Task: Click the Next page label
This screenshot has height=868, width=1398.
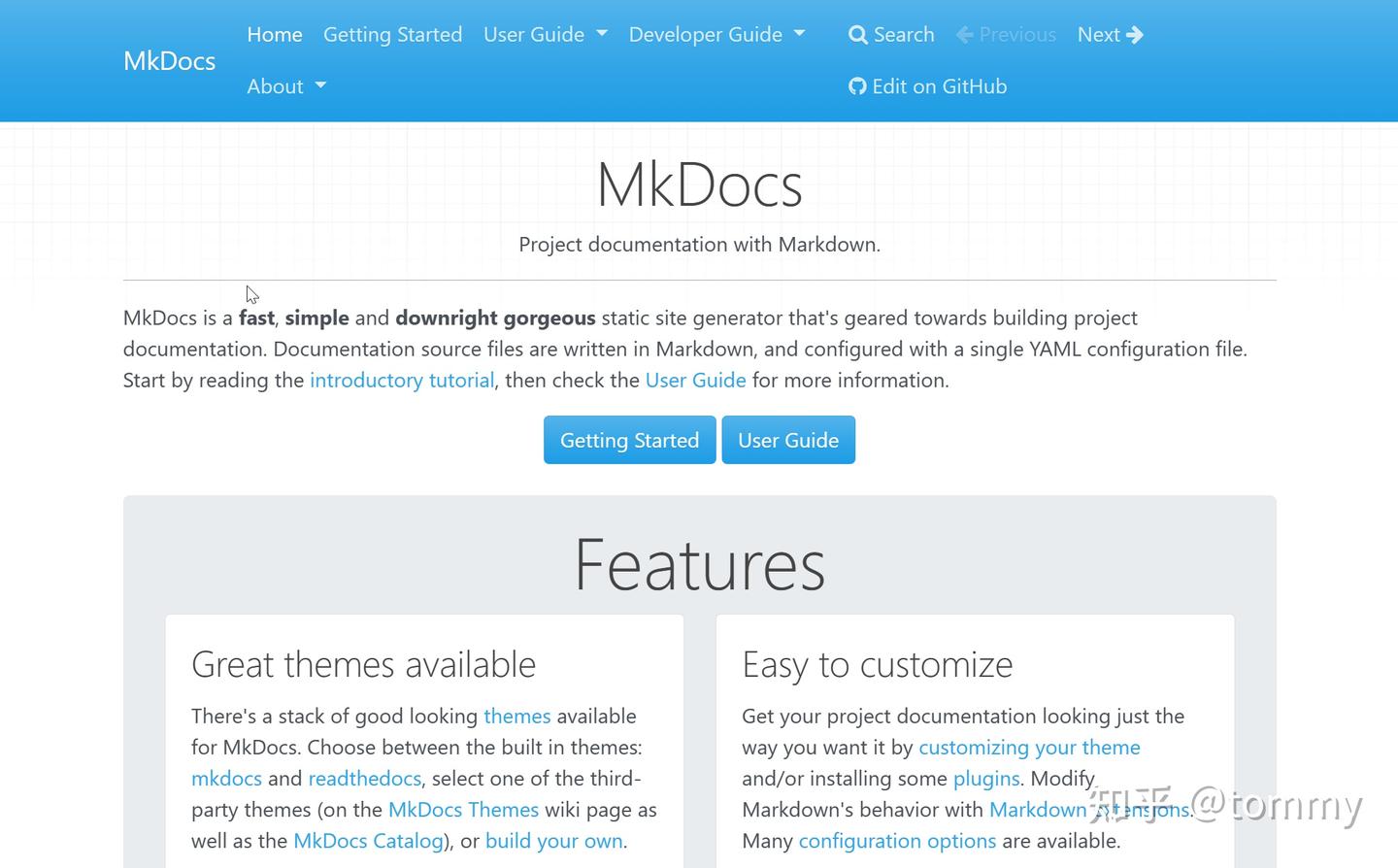Action: pos(1099,35)
